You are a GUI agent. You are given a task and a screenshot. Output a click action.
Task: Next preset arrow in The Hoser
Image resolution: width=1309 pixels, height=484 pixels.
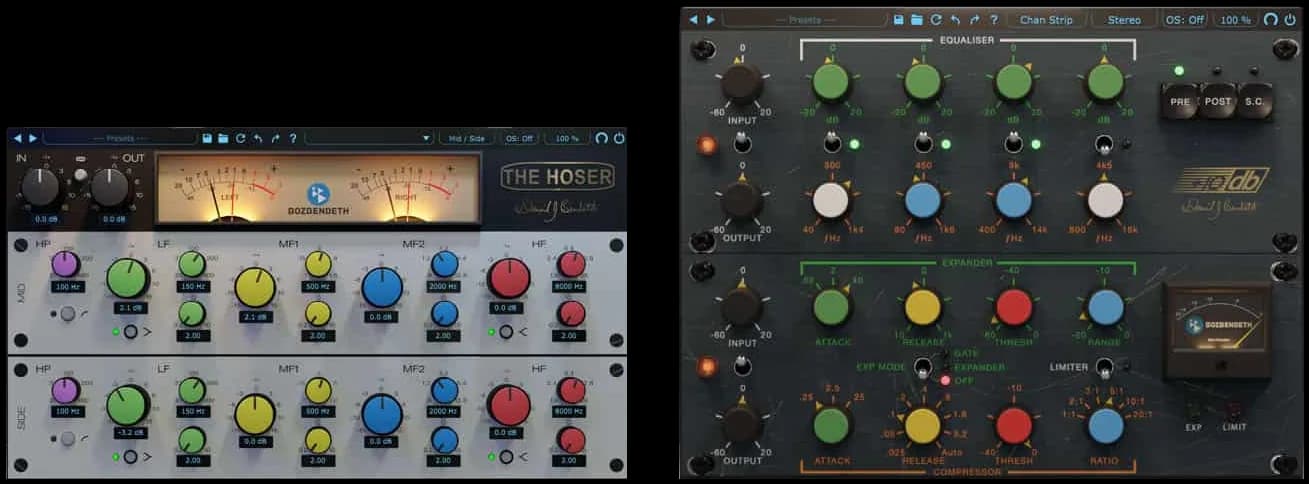[x=33, y=138]
